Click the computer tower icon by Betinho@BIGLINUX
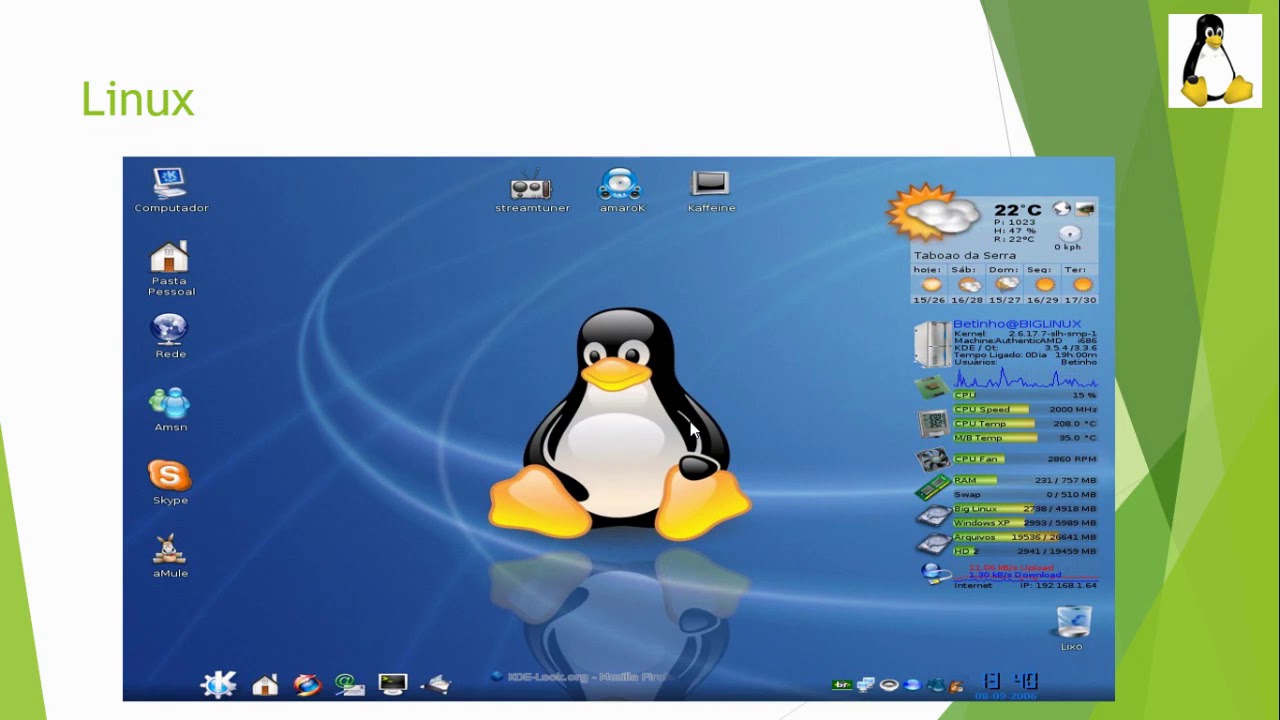The image size is (1280, 720). [x=932, y=343]
